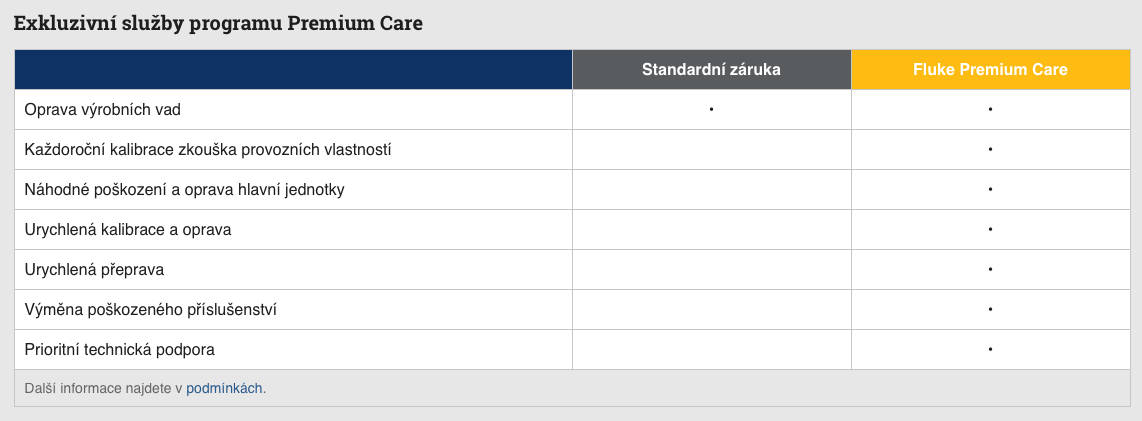Click Standardní záruka dot for Oprava výrobních vad
Screen dimensions: 1142x421
coord(711,109)
